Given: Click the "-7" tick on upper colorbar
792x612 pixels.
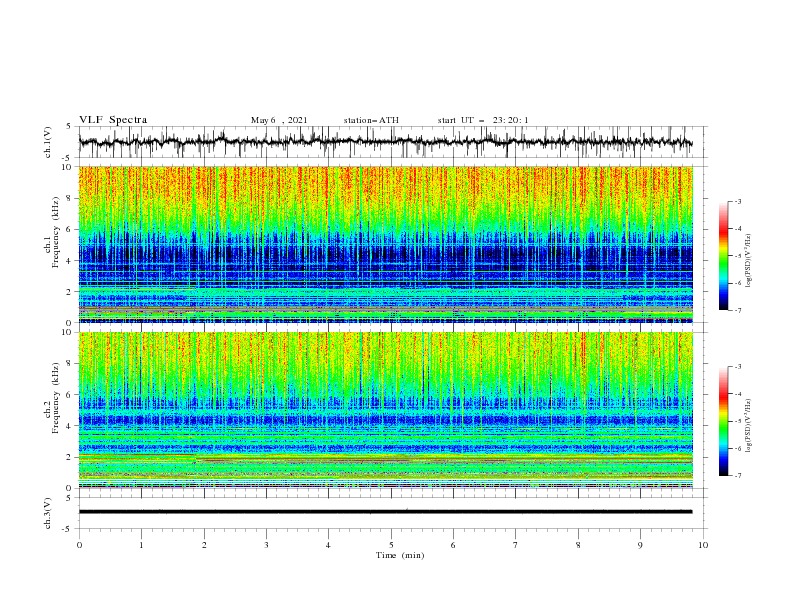Looking at the screenshot, I should [x=737, y=310].
